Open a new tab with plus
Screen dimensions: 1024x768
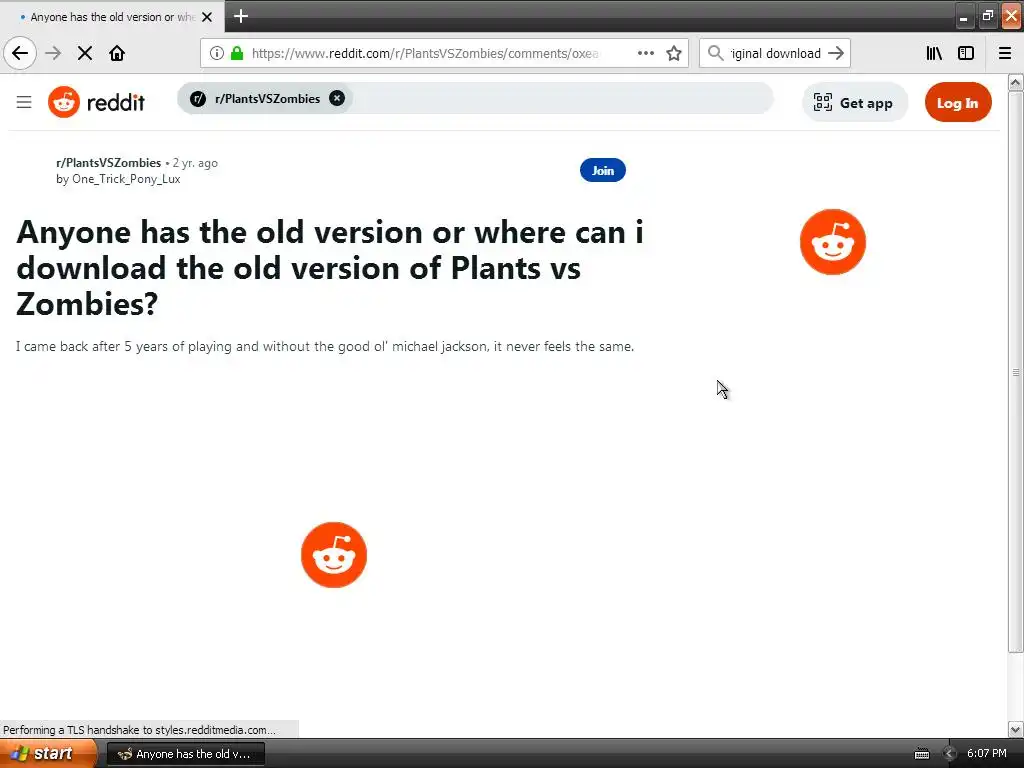241,16
